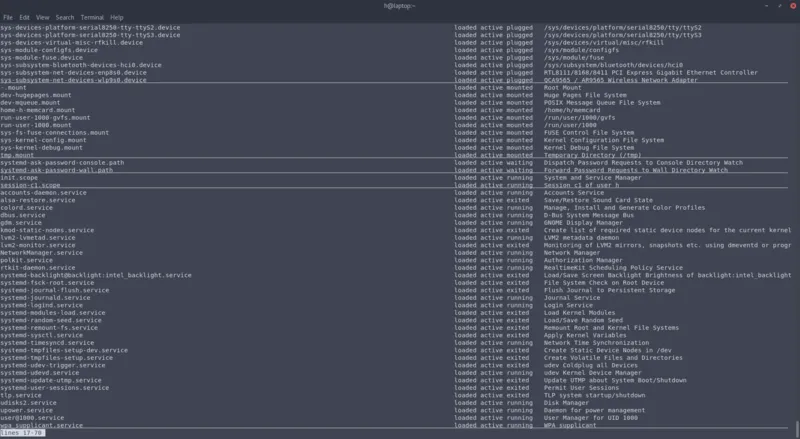
Task: Open the Help menu
Action: [117, 17]
